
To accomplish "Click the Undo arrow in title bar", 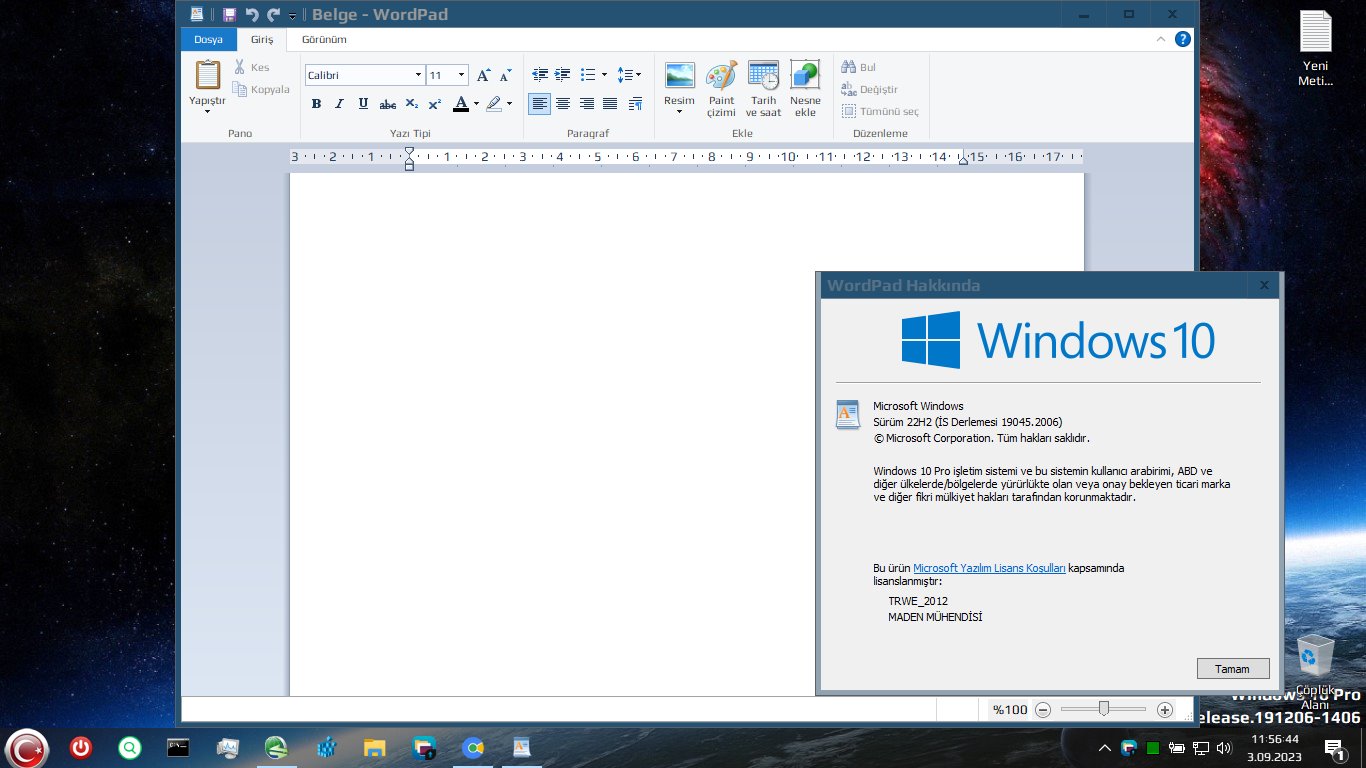I will [252, 15].
